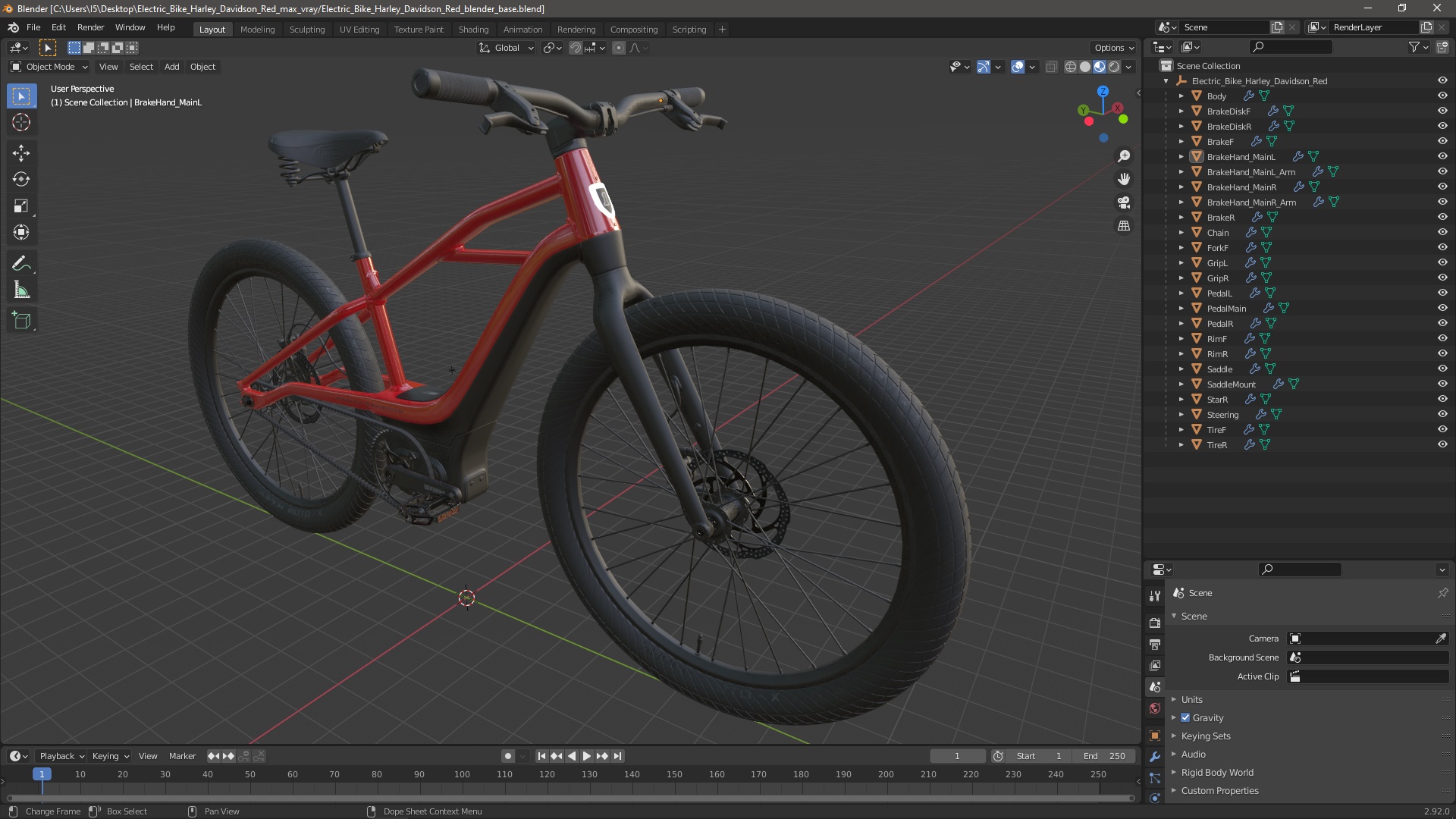Open the Object Mode dropdown

click(x=49, y=67)
